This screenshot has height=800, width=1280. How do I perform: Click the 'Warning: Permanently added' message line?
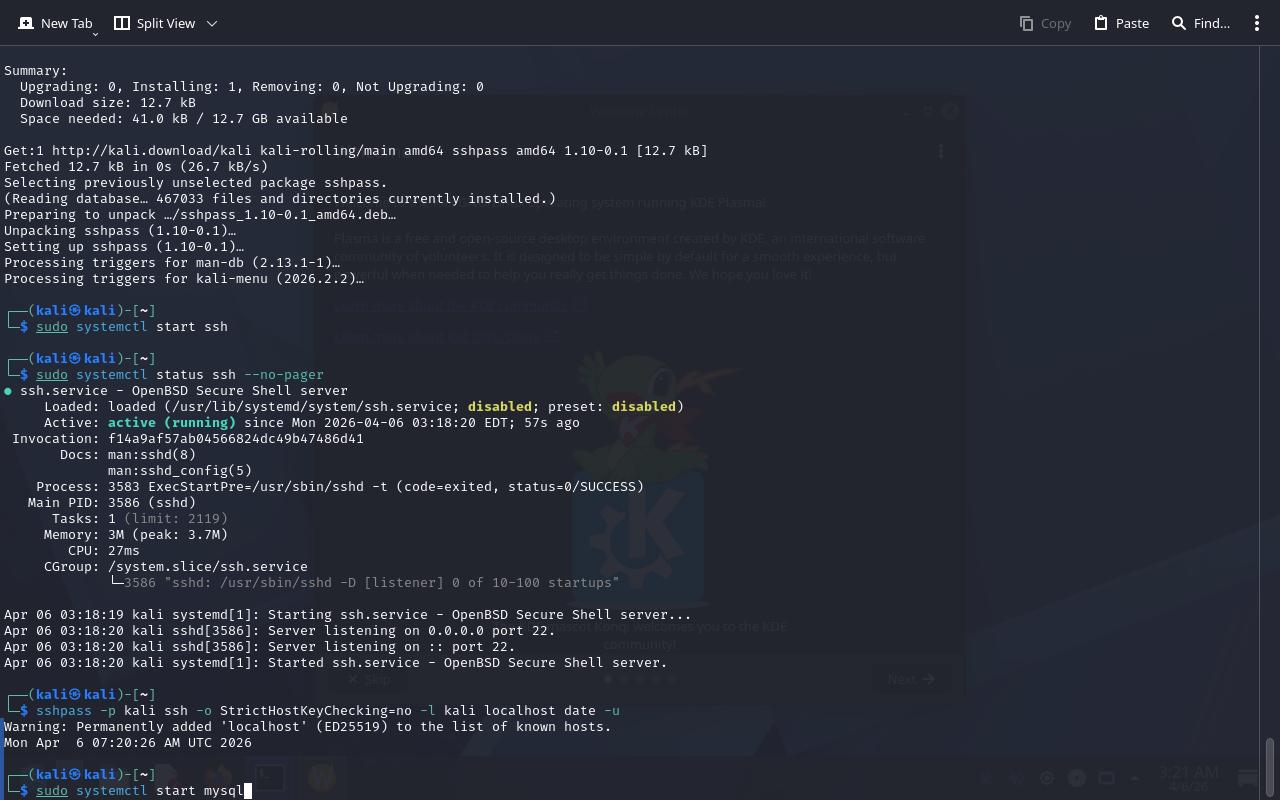pyautogui.click(x=307, y=727)
